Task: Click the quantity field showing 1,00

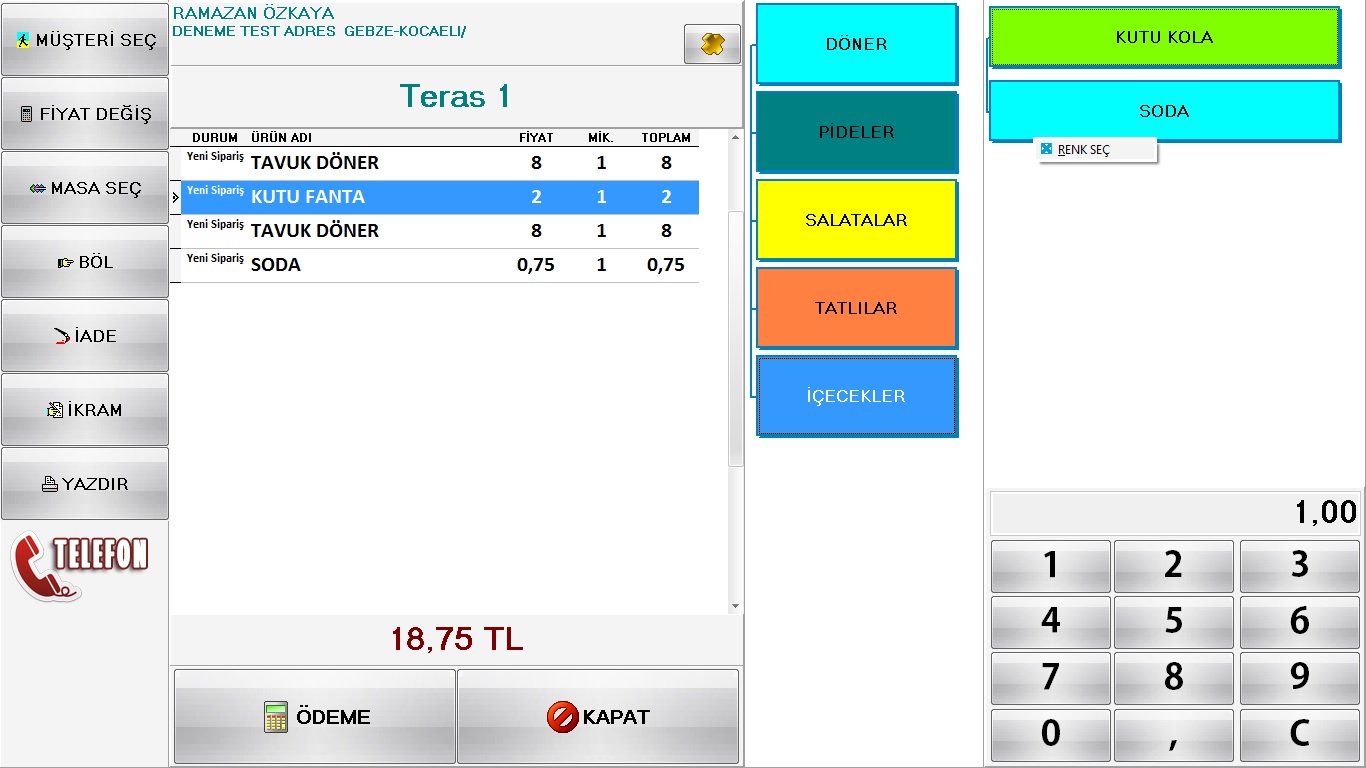Action: coord(1174,513)
